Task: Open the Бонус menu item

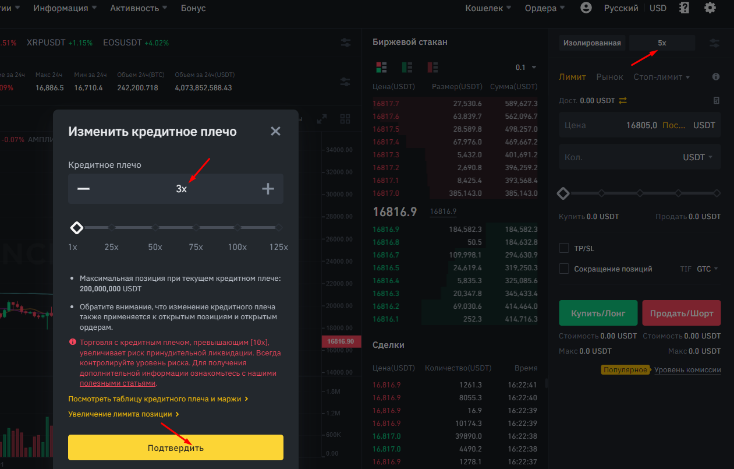Action: pyautogui.click(x=193, y=8)
